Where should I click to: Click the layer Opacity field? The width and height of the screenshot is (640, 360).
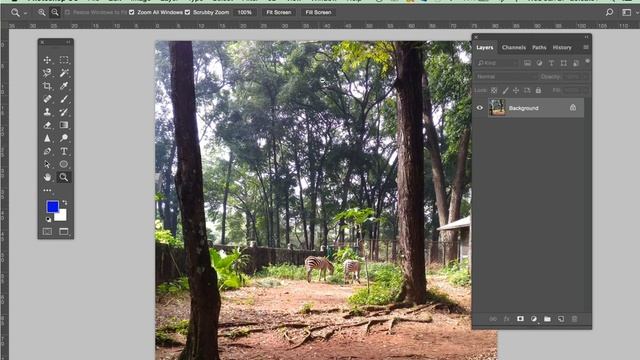(x=575, y=77)
